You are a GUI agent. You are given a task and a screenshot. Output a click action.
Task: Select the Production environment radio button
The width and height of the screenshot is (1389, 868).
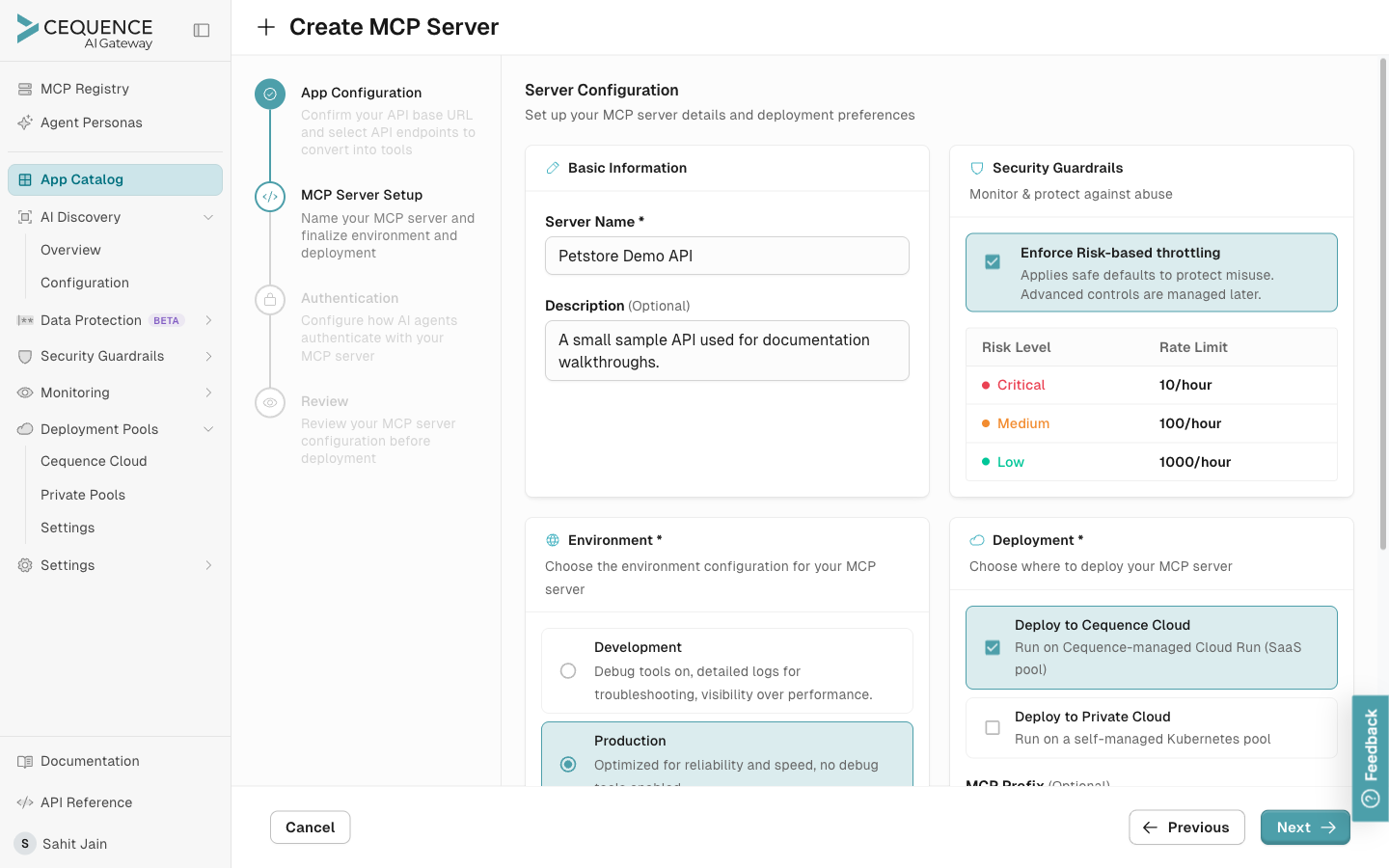click(568, 764)
